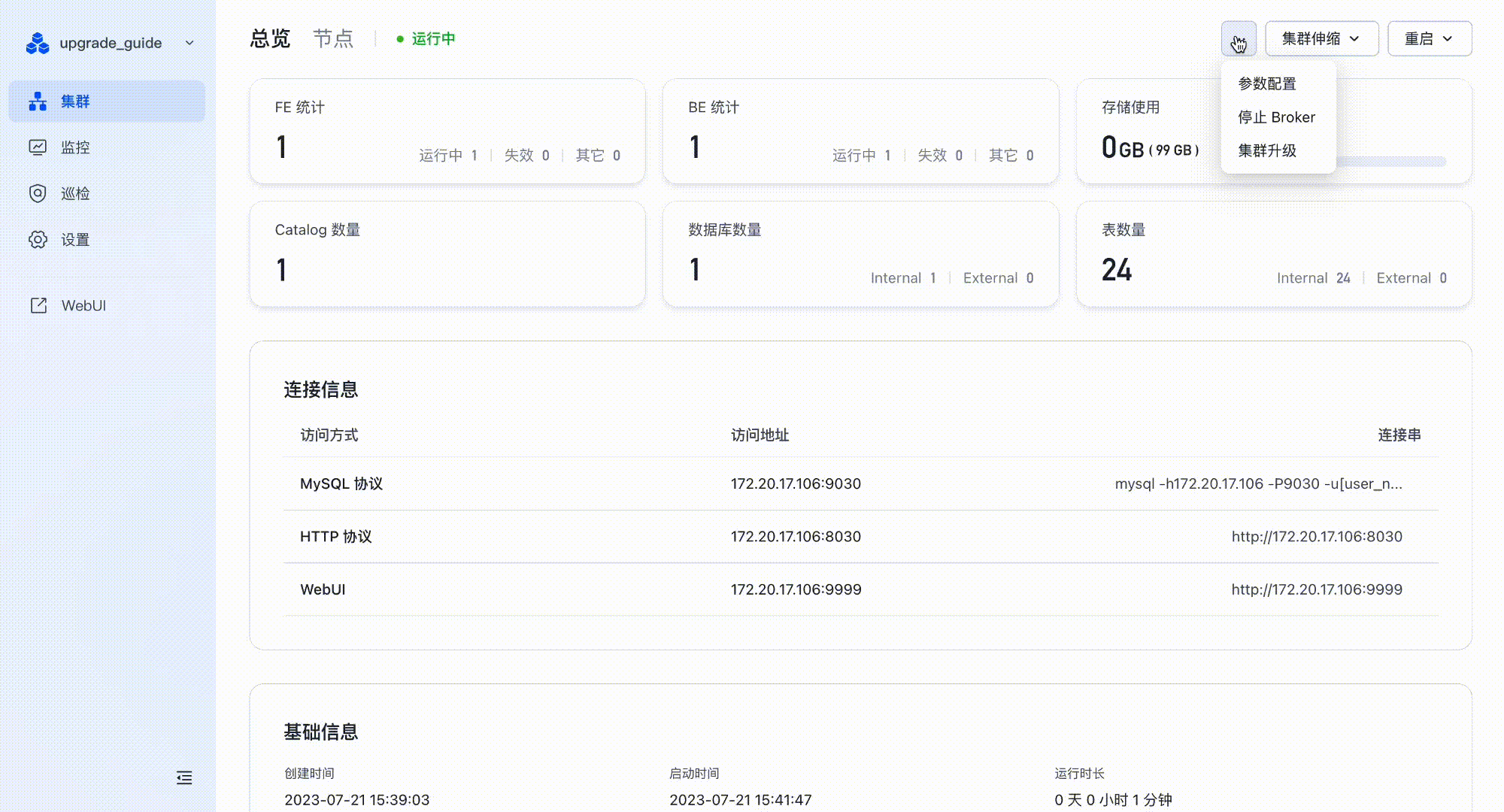Click the more-actions button beside 集群伸缩
The width and height of the screenshot is (1504, 812).
1238,38
